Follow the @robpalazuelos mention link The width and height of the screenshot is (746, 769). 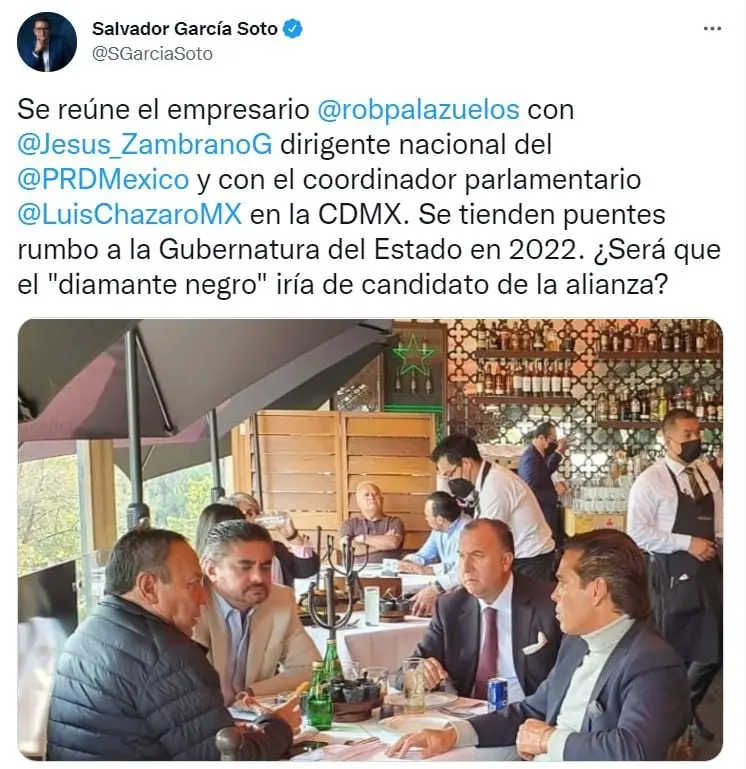[418, 109]
